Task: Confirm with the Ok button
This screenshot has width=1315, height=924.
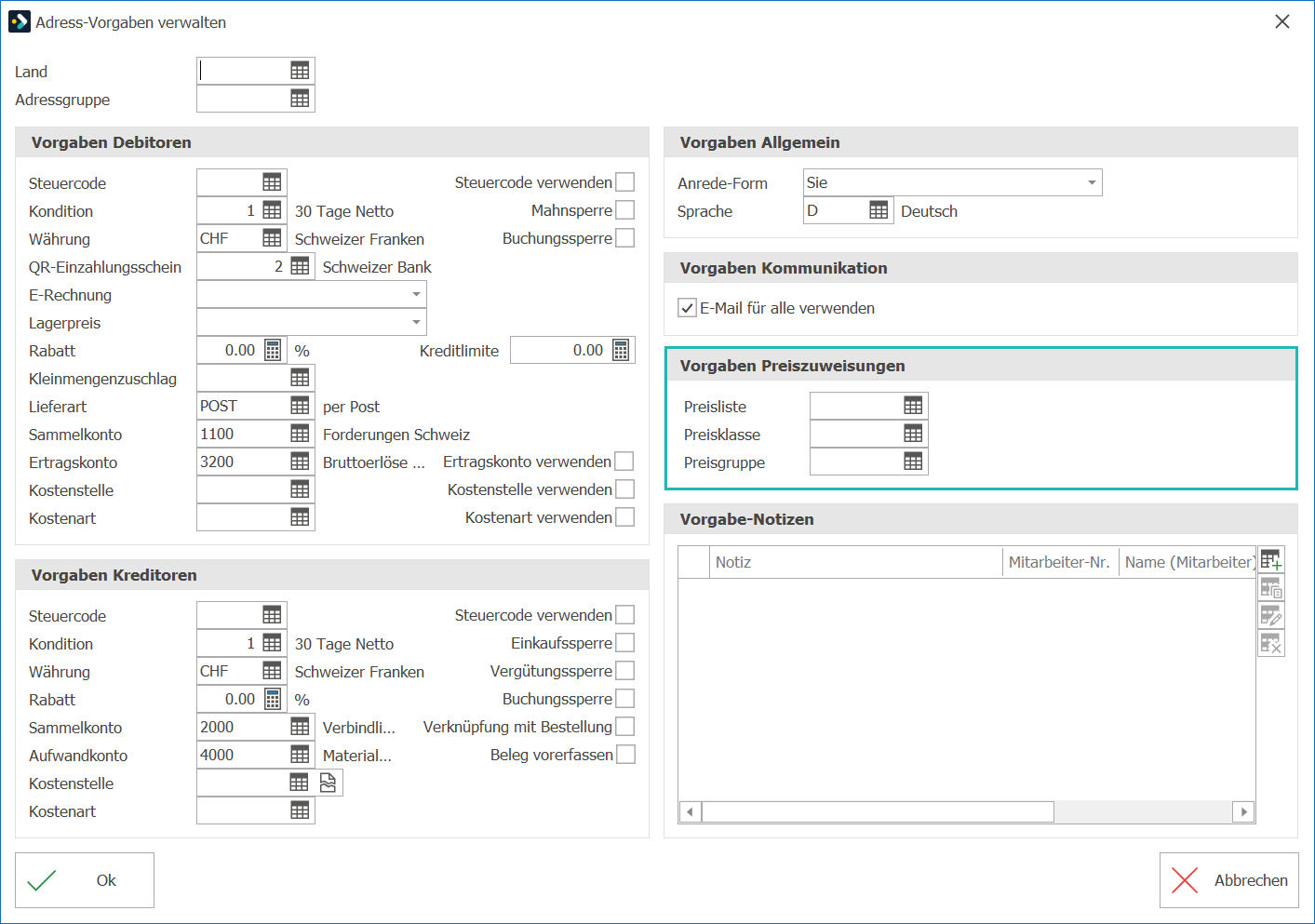Action: [x=85, y=880]
